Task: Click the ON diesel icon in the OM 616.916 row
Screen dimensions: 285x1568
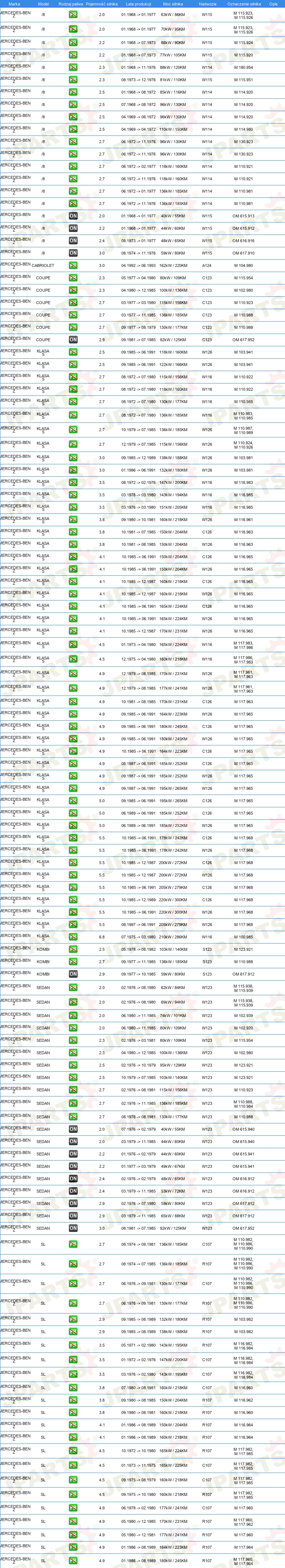Action: tap(73, 240)
